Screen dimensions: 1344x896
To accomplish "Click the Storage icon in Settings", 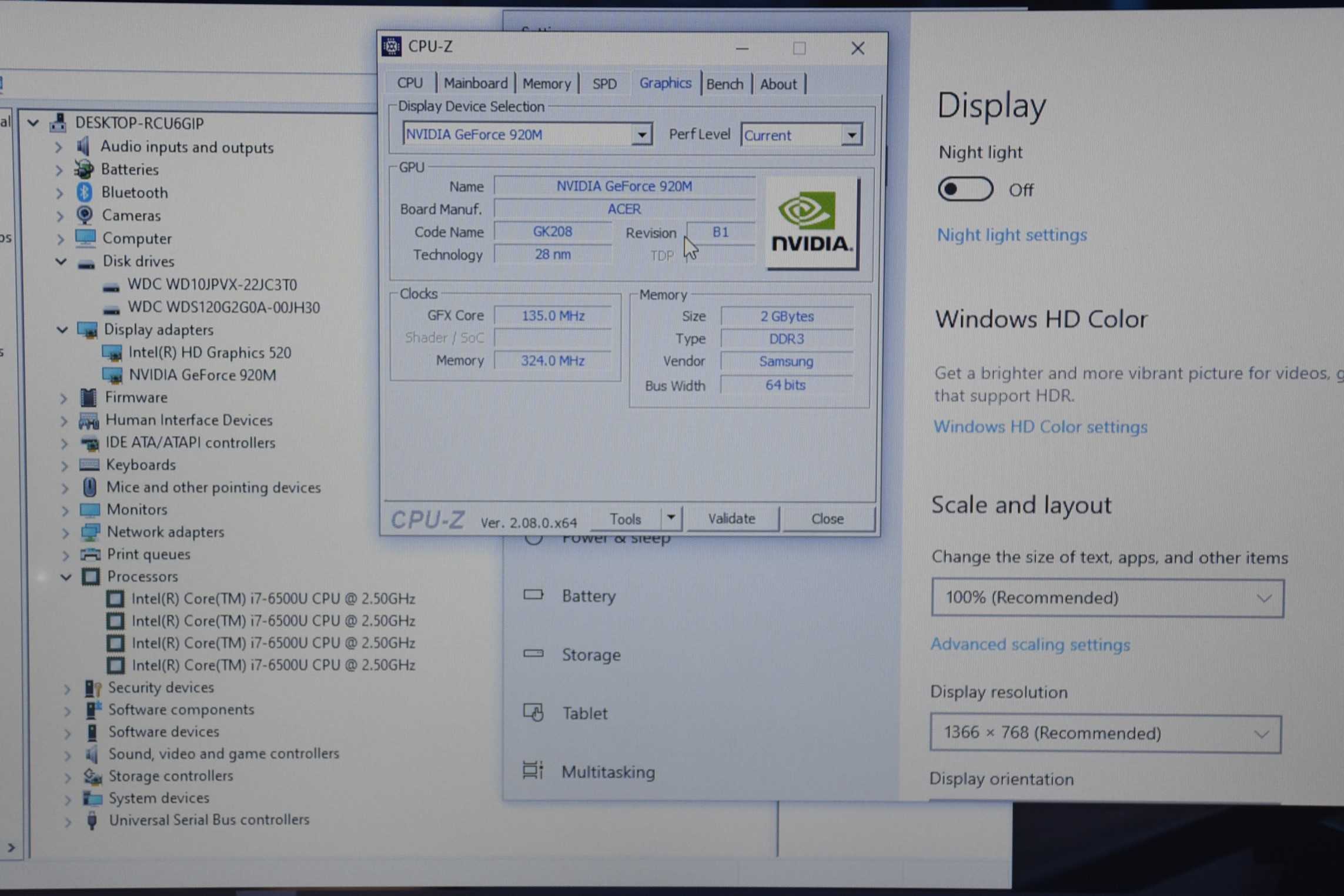I will (533, 654).
